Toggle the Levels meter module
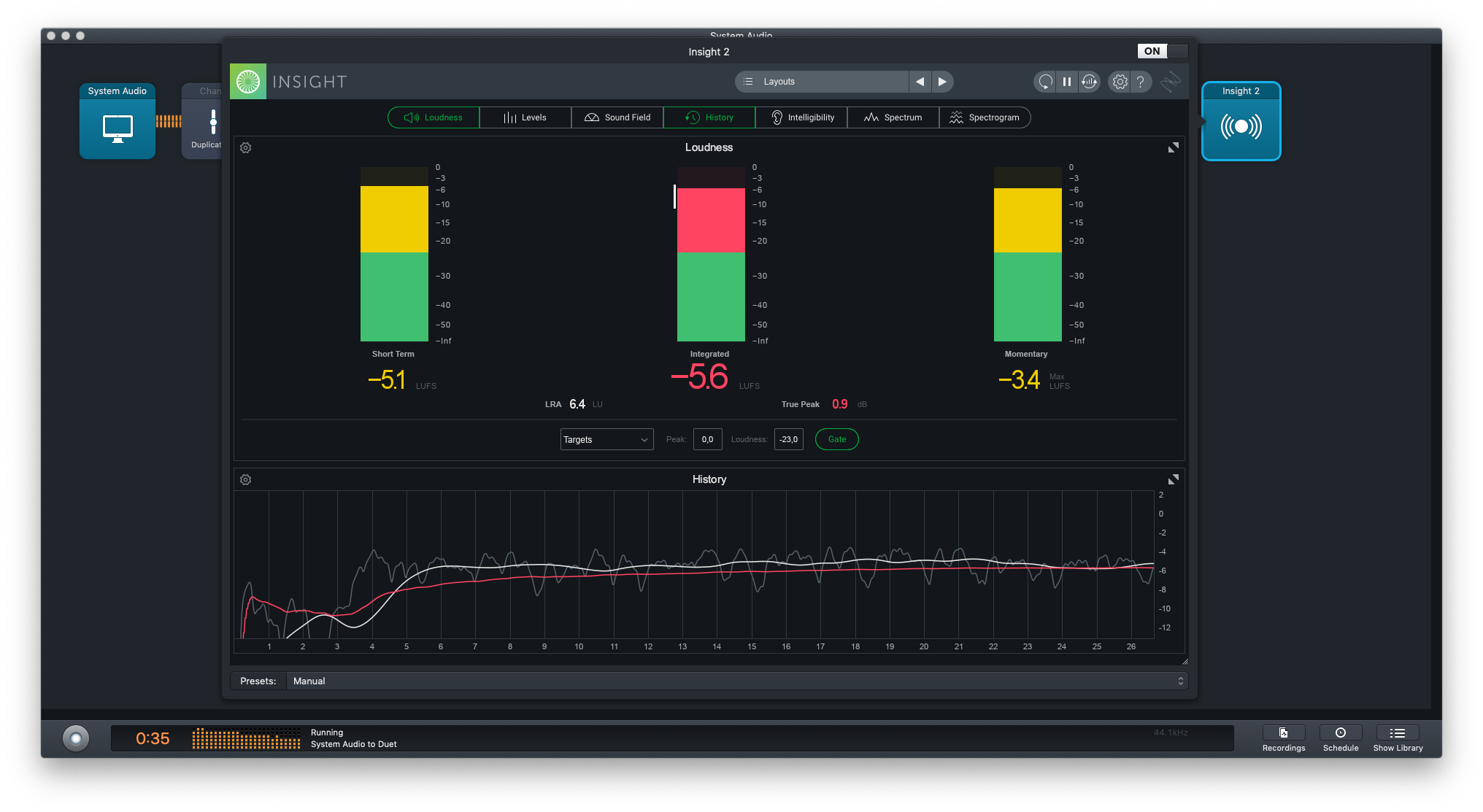Screen dimensions: 1483x812 pyautogui.click(x=525, y=117)
